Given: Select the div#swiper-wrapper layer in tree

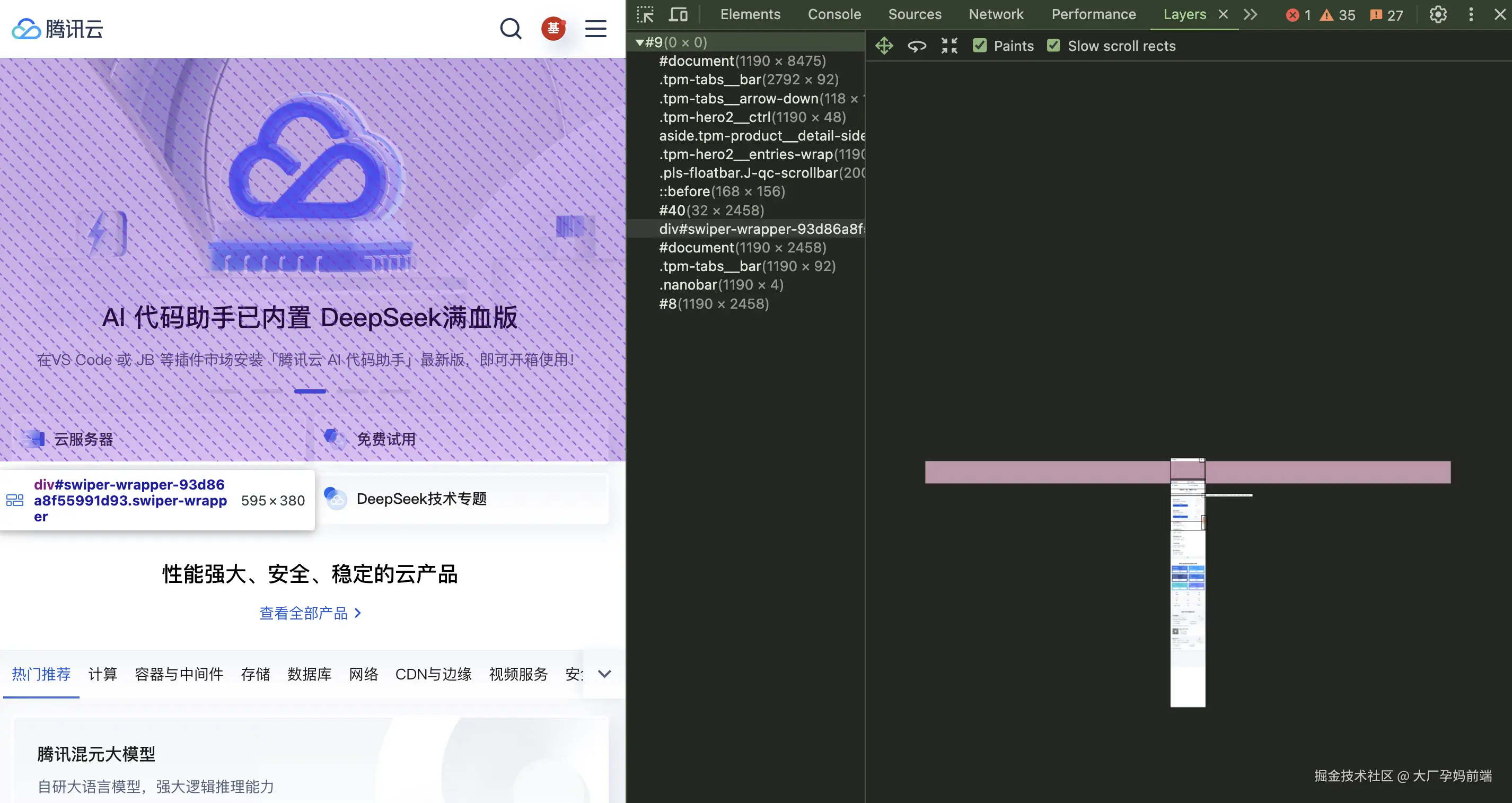Looking at the screenshot, I should point(757,229).
